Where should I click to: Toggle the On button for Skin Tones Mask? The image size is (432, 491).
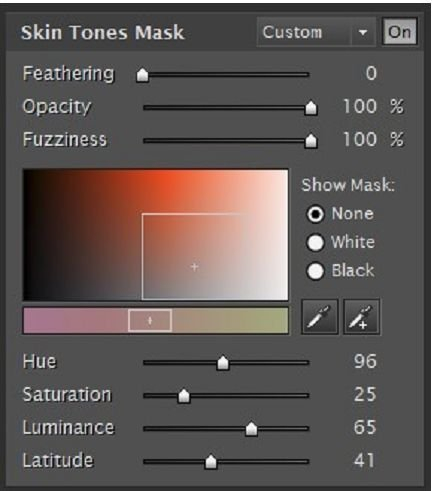pos(399,32)
